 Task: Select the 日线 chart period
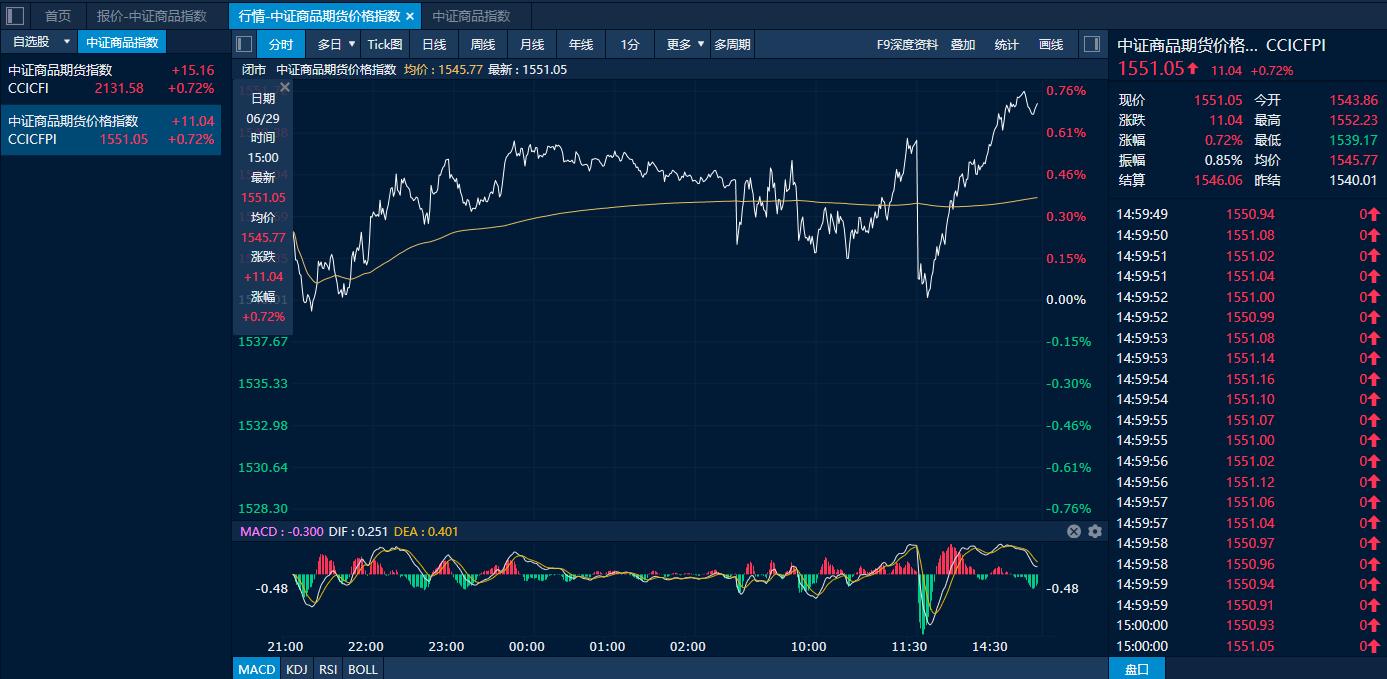434,44
